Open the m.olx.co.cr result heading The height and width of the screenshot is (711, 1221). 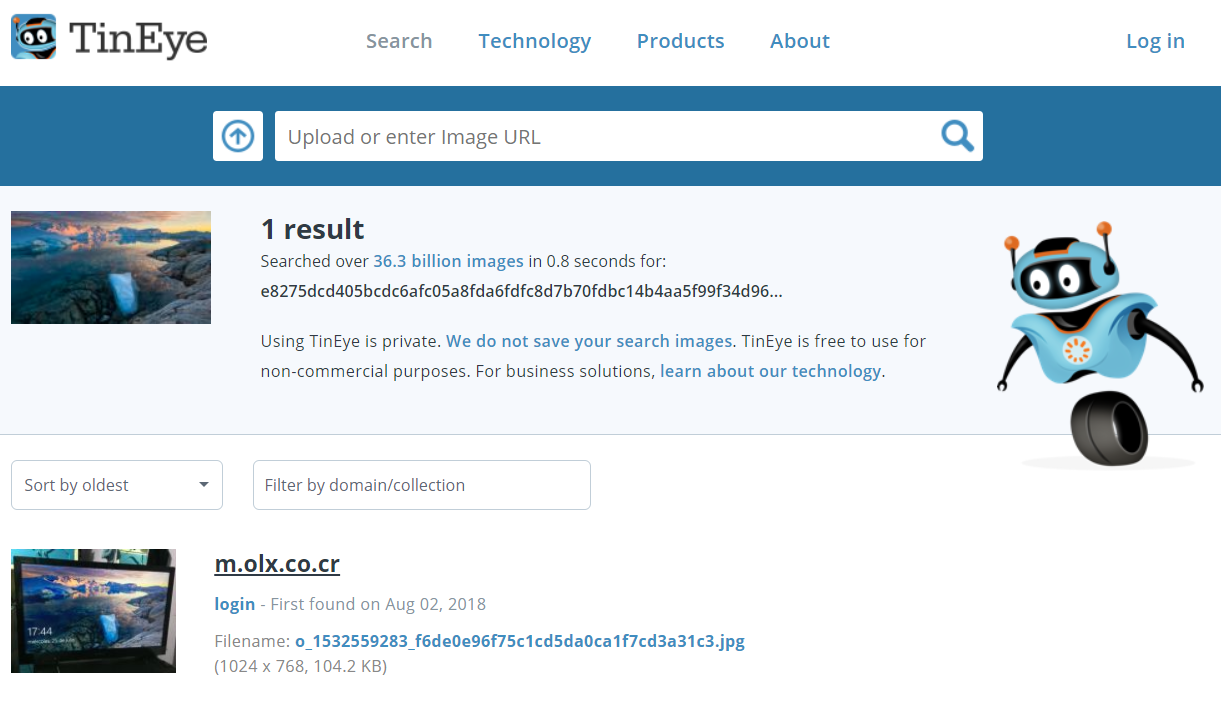point(277,564)
